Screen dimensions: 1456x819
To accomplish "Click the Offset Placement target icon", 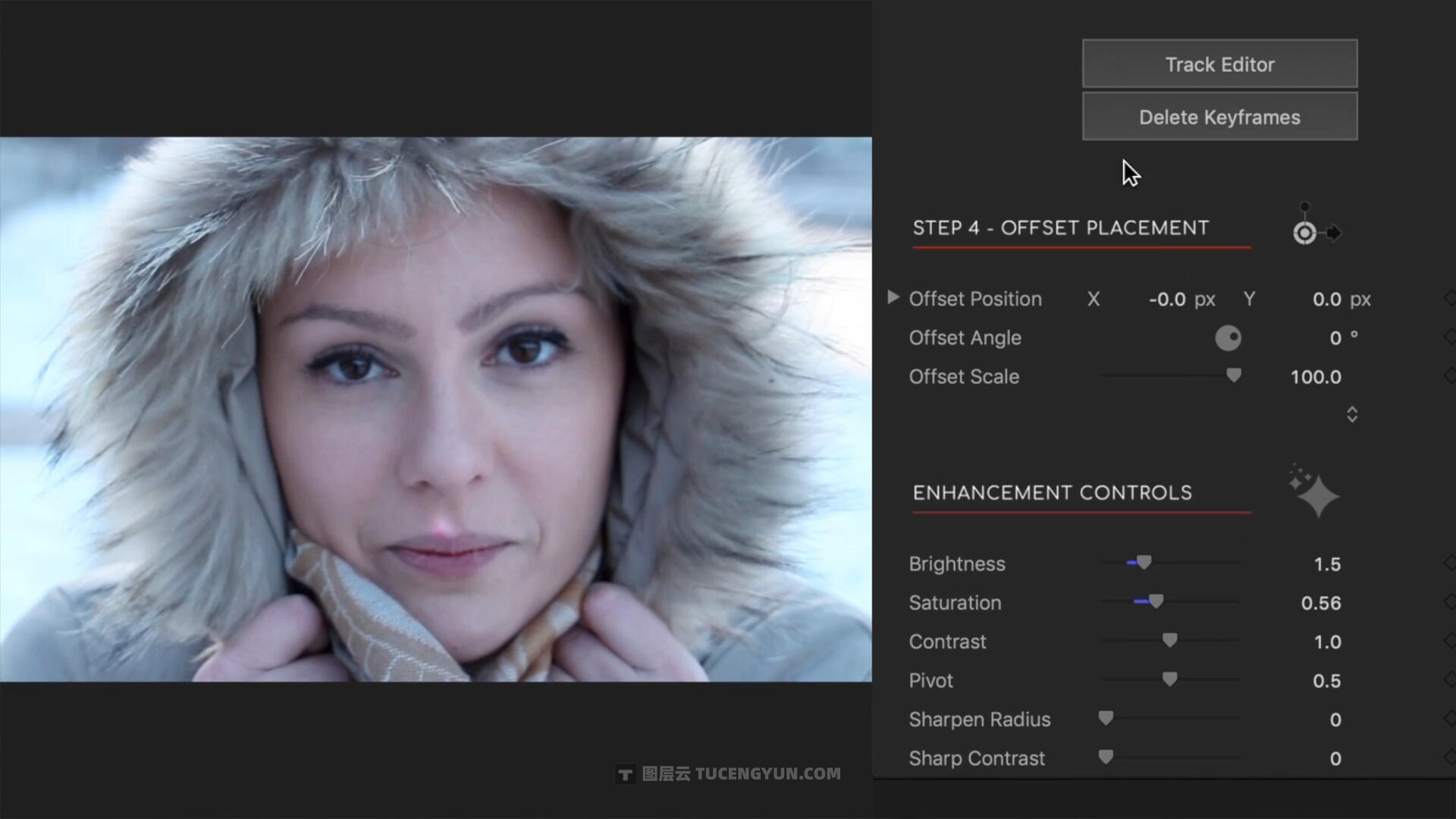I will (1305, 232).
